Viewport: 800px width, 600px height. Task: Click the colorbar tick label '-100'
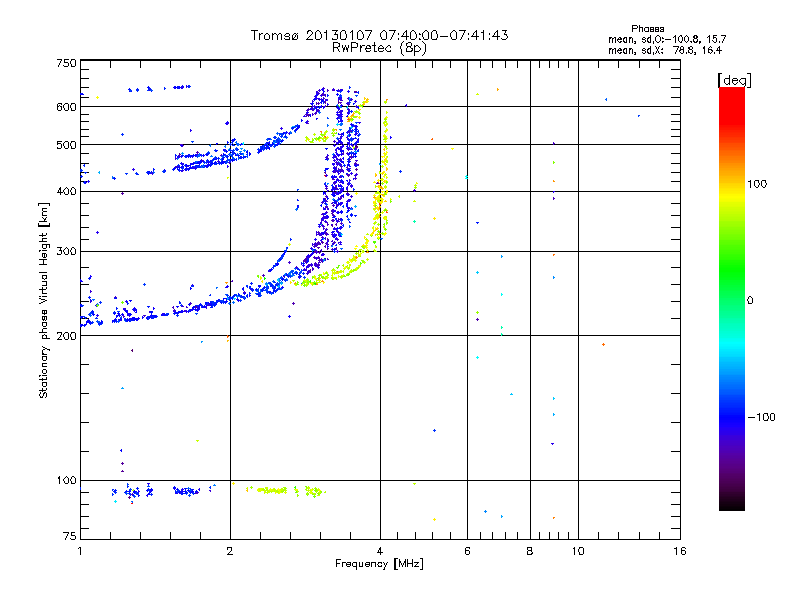click(761, 417)
